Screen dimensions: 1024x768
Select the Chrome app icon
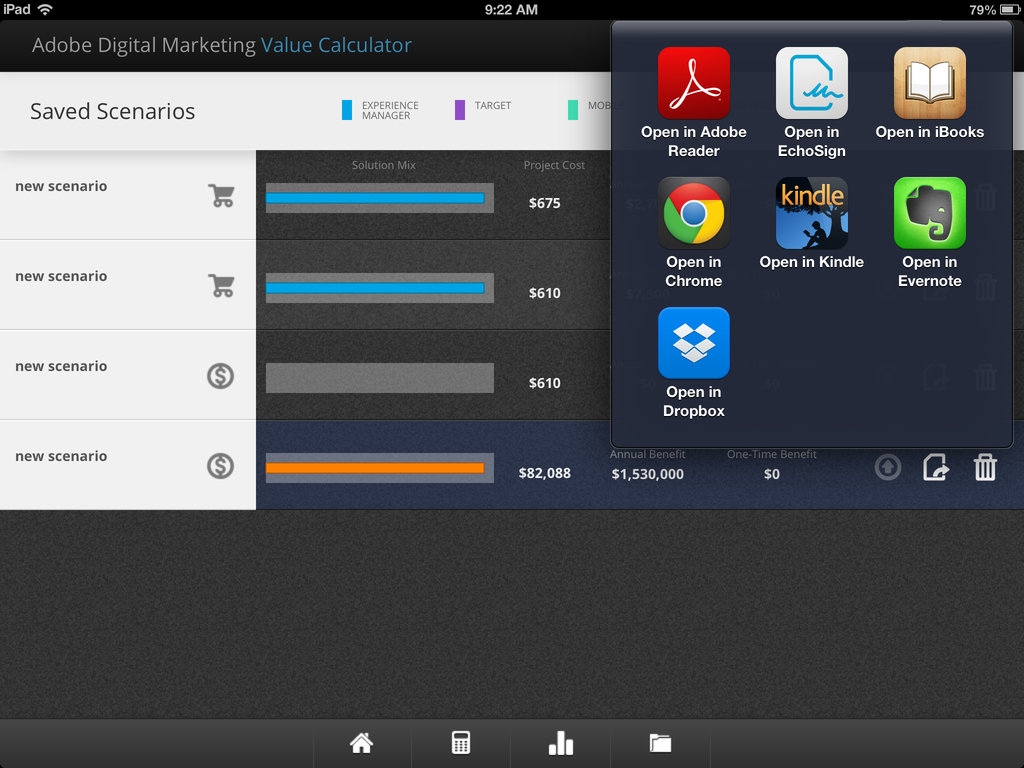[694, 213]
